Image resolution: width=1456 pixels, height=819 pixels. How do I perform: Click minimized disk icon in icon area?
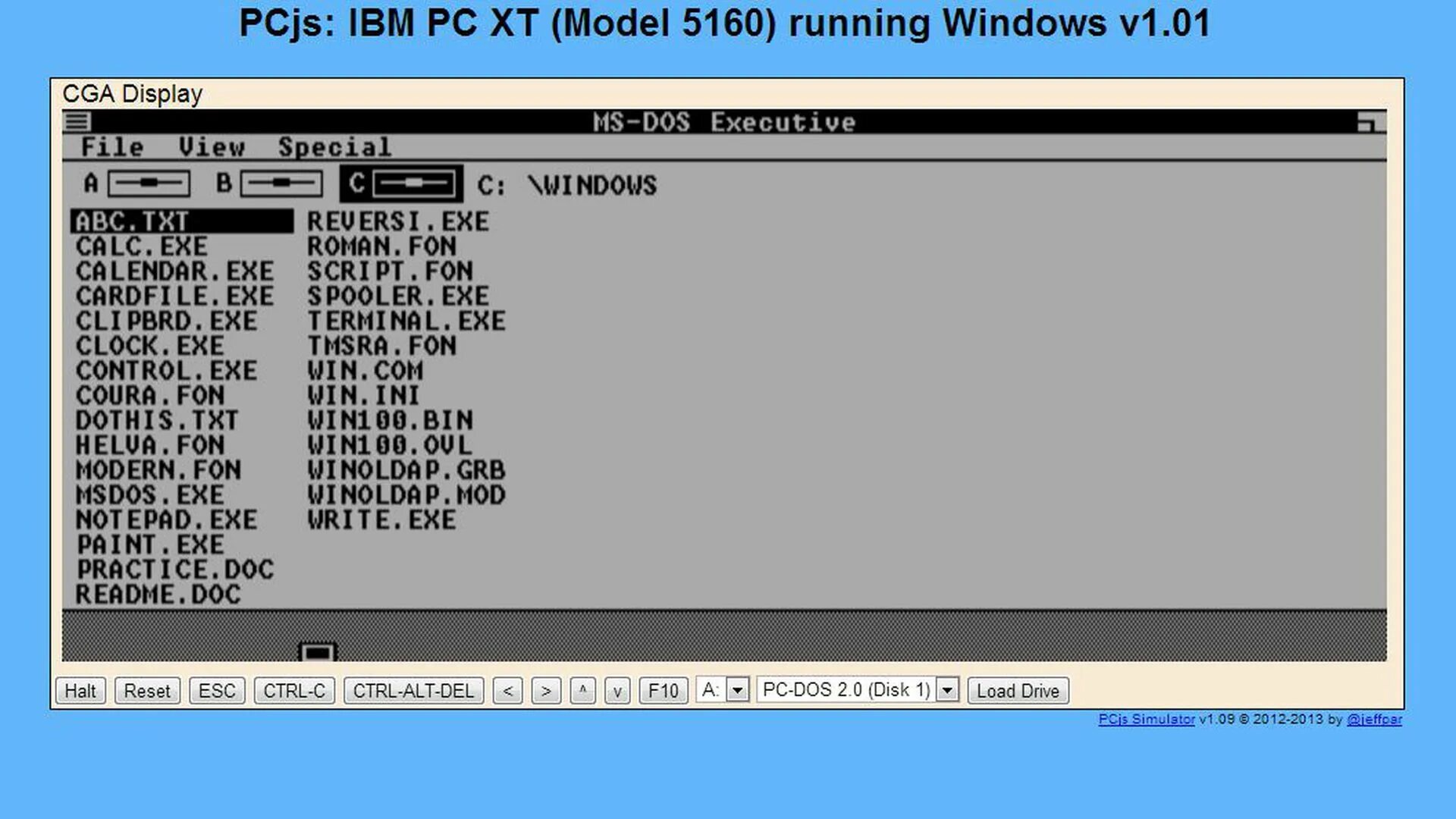[318, 652]
